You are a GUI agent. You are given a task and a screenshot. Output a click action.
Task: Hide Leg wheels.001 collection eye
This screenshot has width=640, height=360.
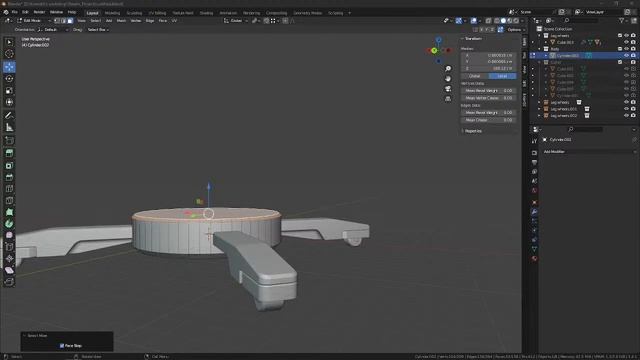[x=627, y=109]
